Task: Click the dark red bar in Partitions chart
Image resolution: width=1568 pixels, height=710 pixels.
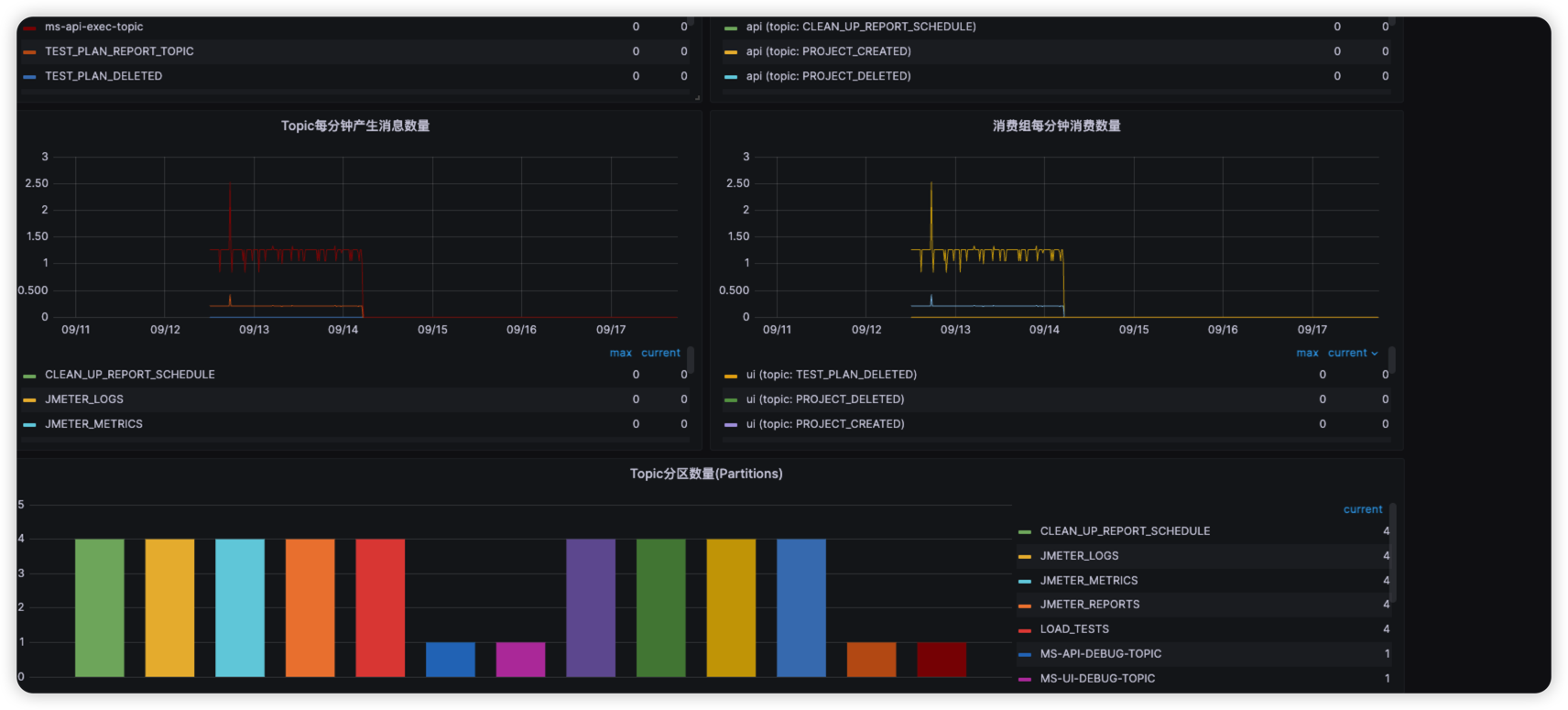Action: 942,660
